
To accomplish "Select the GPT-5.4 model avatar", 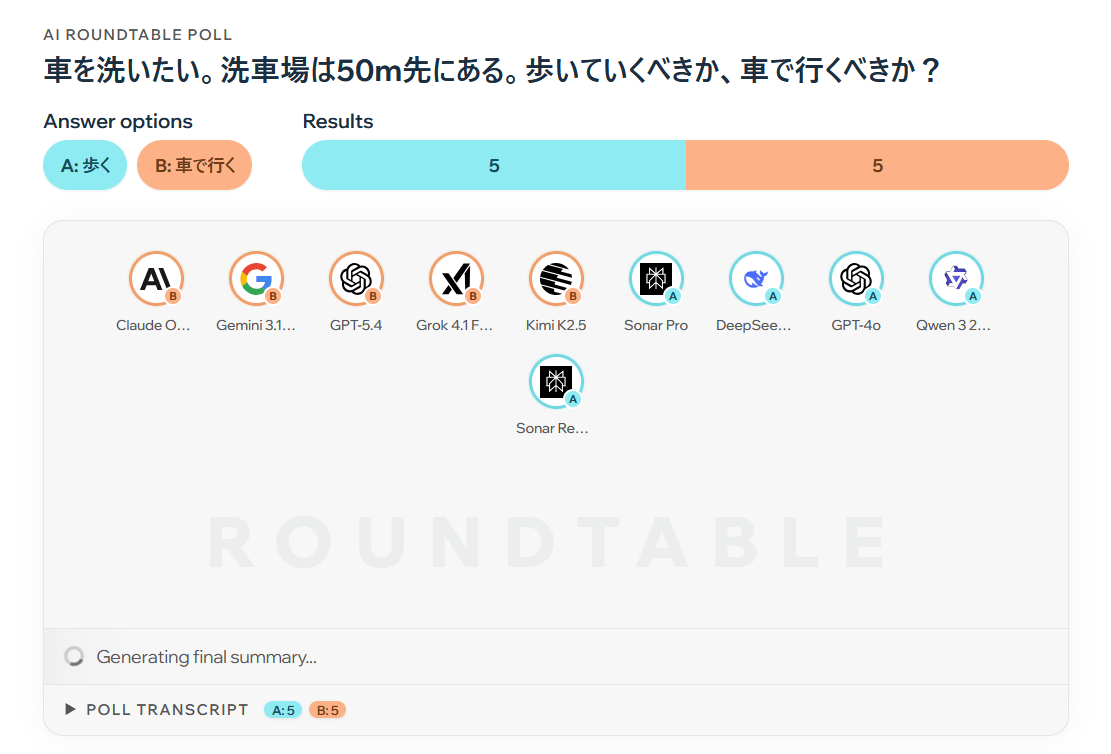I will pyautogui.click(x=356, y=279).
